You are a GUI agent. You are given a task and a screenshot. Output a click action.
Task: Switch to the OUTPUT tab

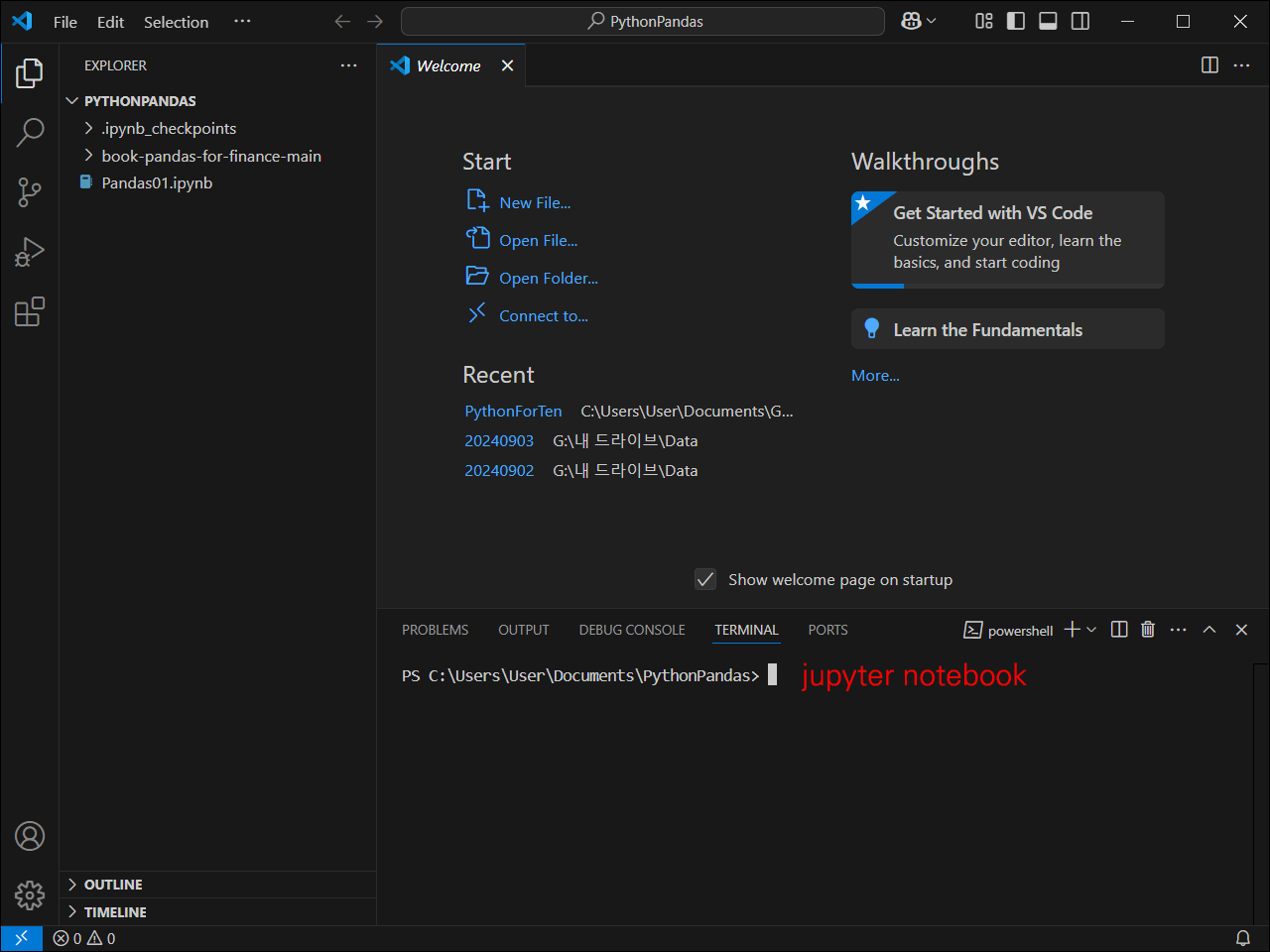[523, 630]
